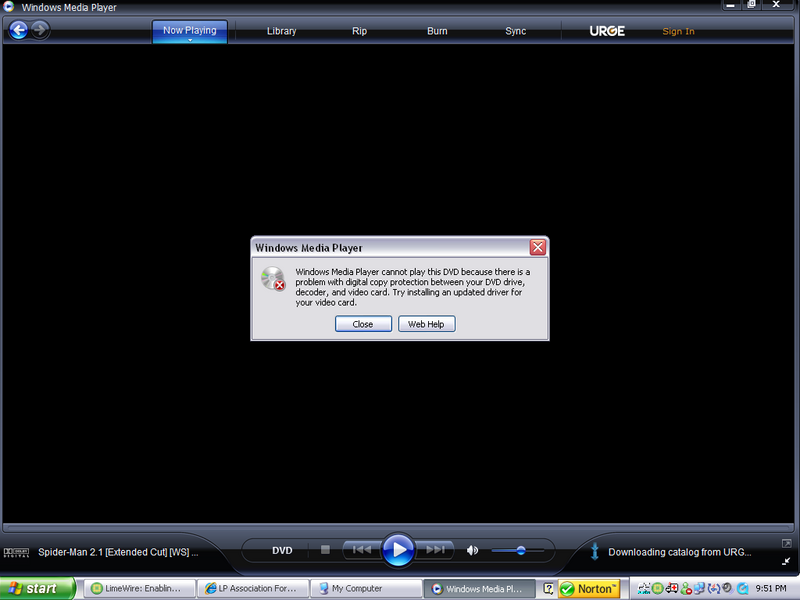This screenshot has width=800, height=600.
Task: Click the system clock showing 9:51 PM
Action: pyautogui.click(x=771, y=589)
